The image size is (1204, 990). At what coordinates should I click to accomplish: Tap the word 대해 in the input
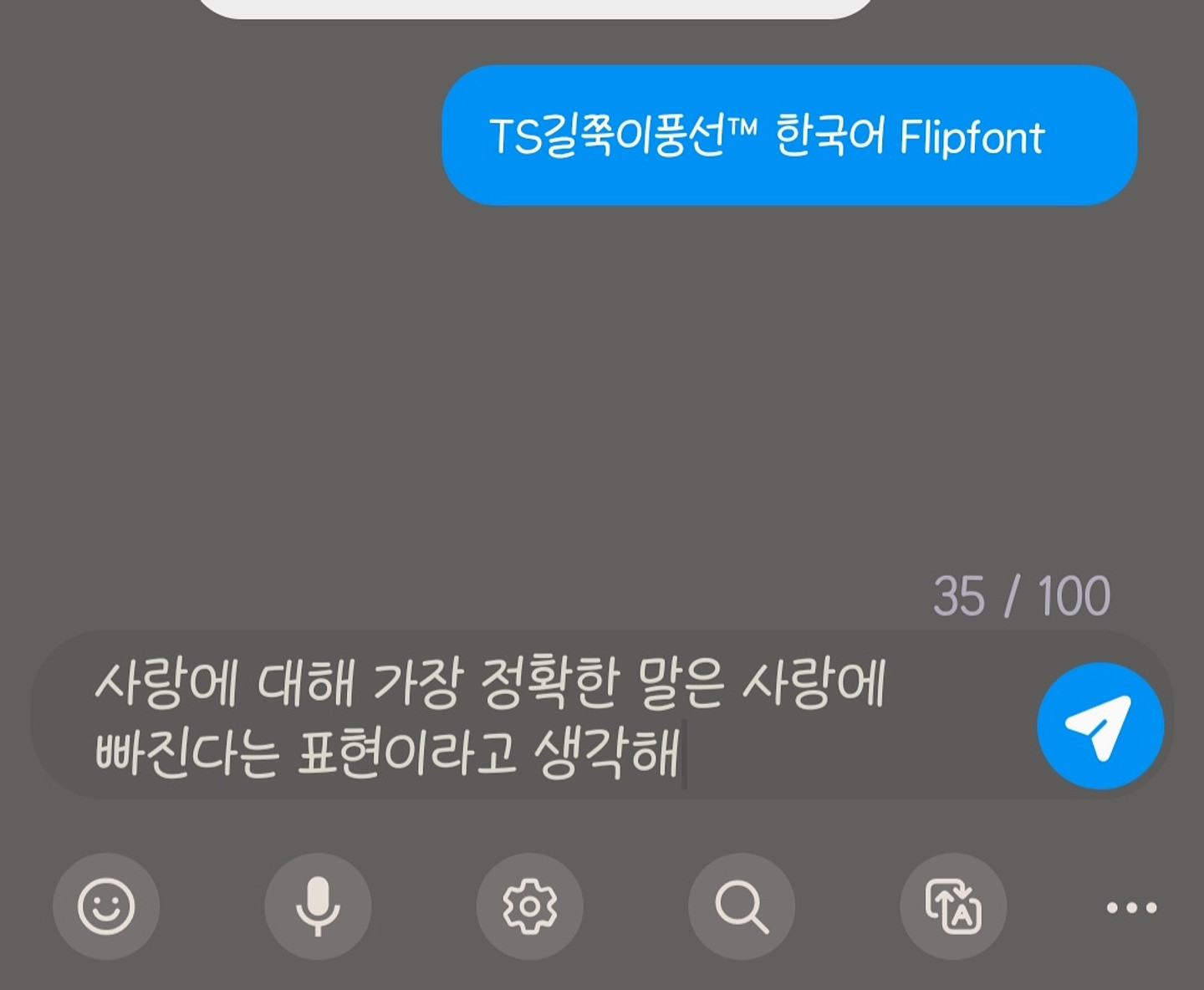pos(306,683)
